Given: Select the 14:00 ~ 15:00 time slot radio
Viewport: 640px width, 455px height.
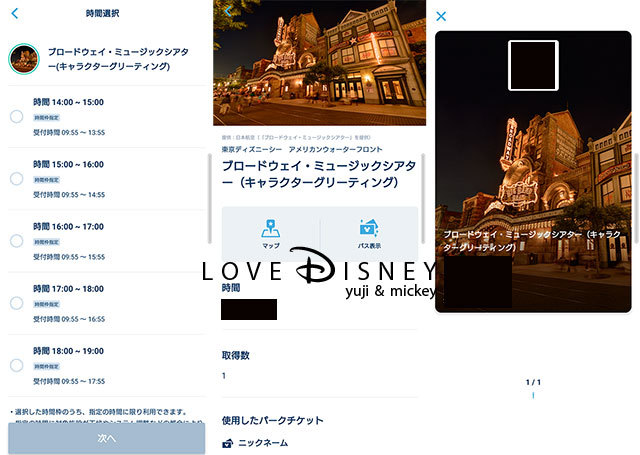Looking at the screenshot, I should (16, 116).
